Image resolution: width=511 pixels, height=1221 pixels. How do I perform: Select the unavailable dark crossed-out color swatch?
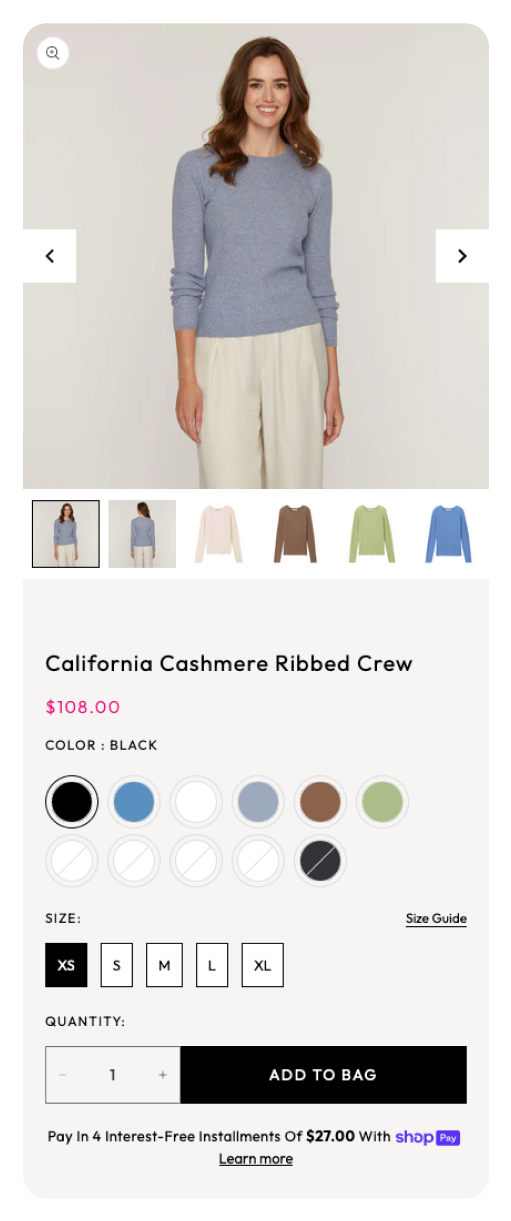click(x=321, y=861)
